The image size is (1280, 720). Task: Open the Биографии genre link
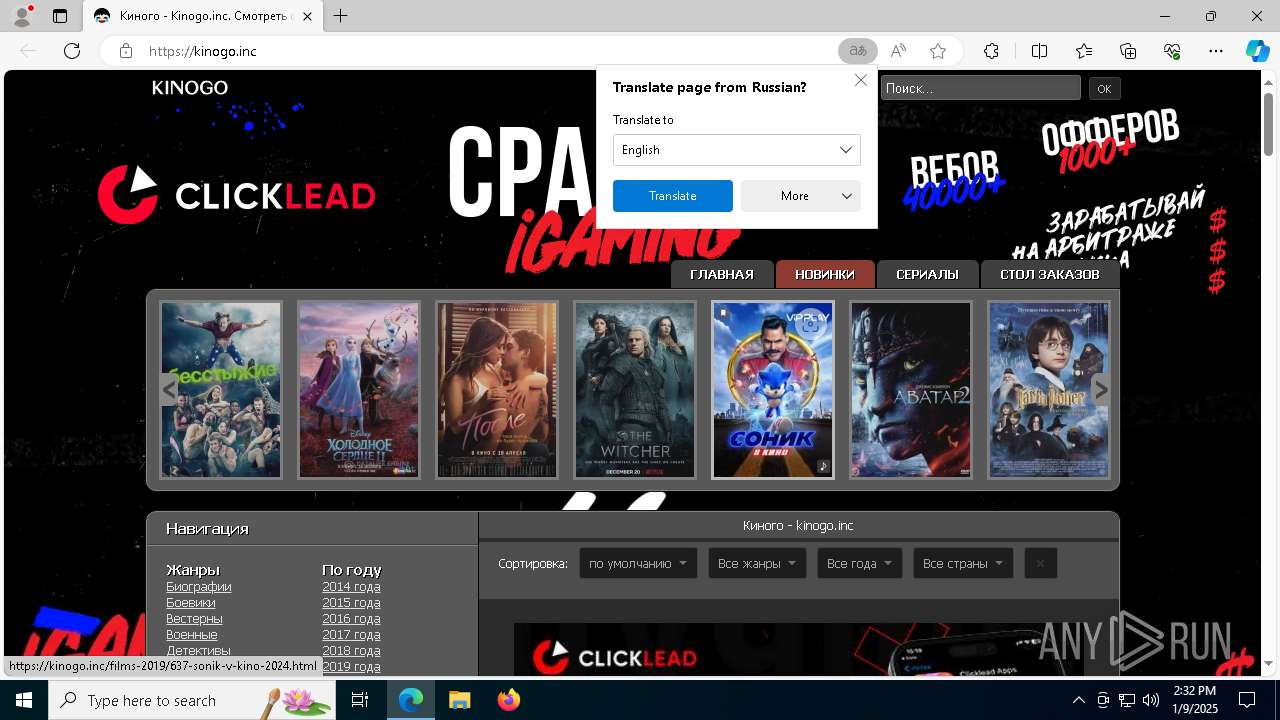pos(199,587)
